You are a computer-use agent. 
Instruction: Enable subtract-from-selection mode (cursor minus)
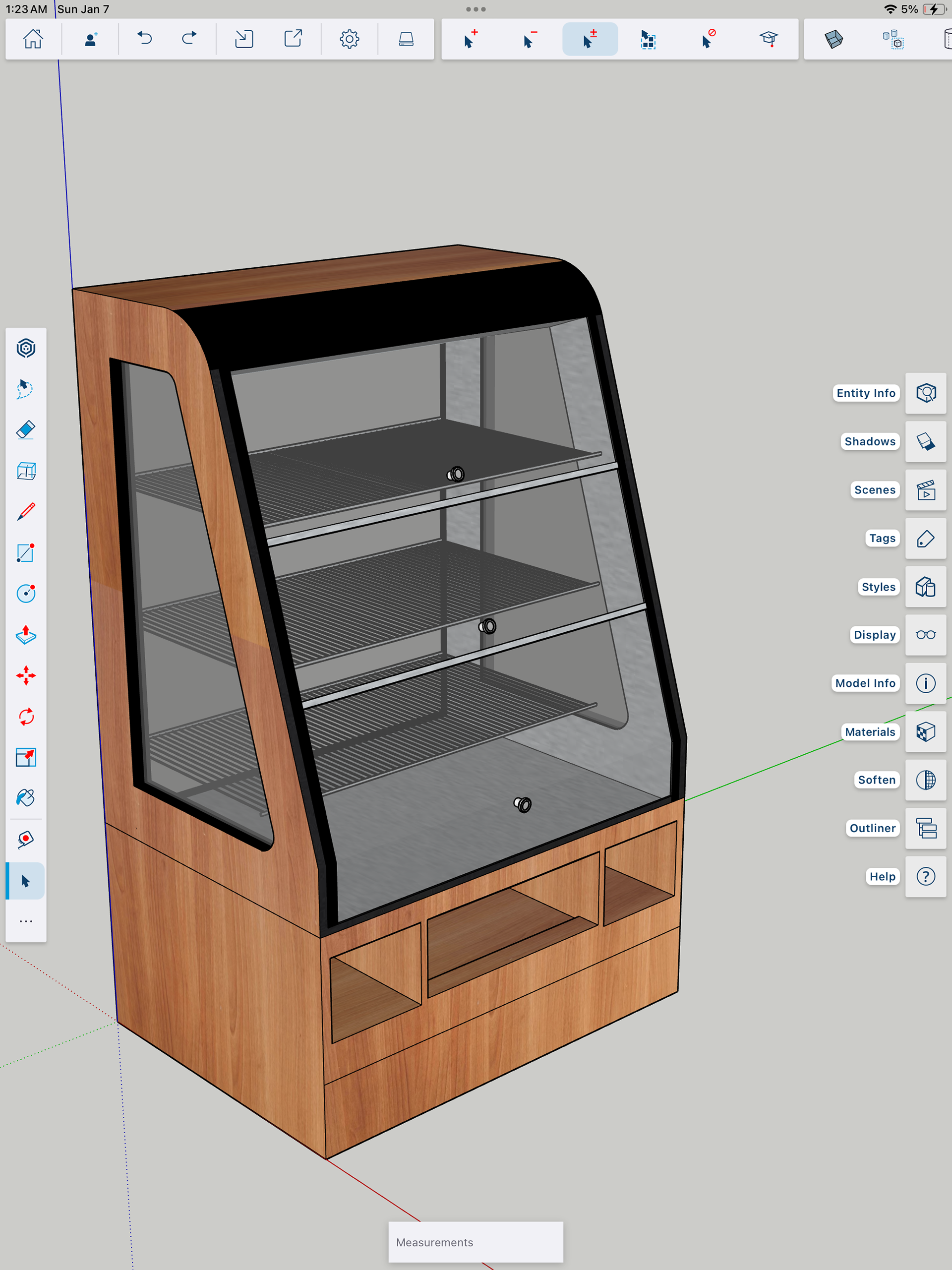click(x=530, y=39)
